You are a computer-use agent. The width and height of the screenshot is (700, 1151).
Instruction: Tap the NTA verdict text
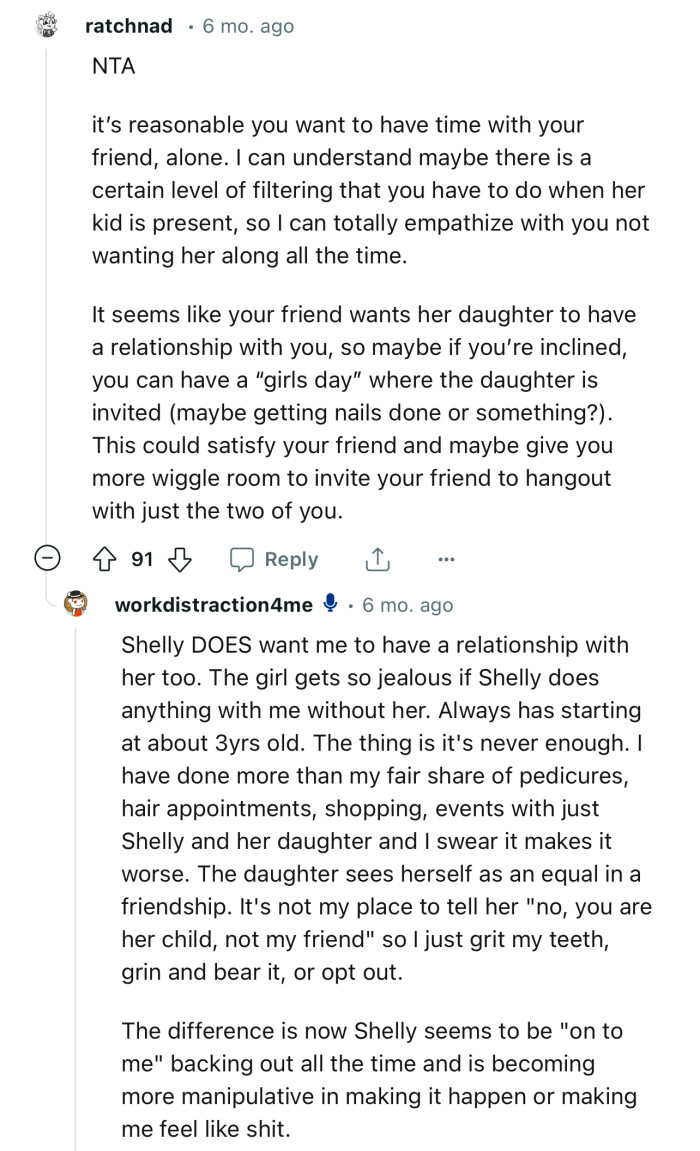[113, 70]
